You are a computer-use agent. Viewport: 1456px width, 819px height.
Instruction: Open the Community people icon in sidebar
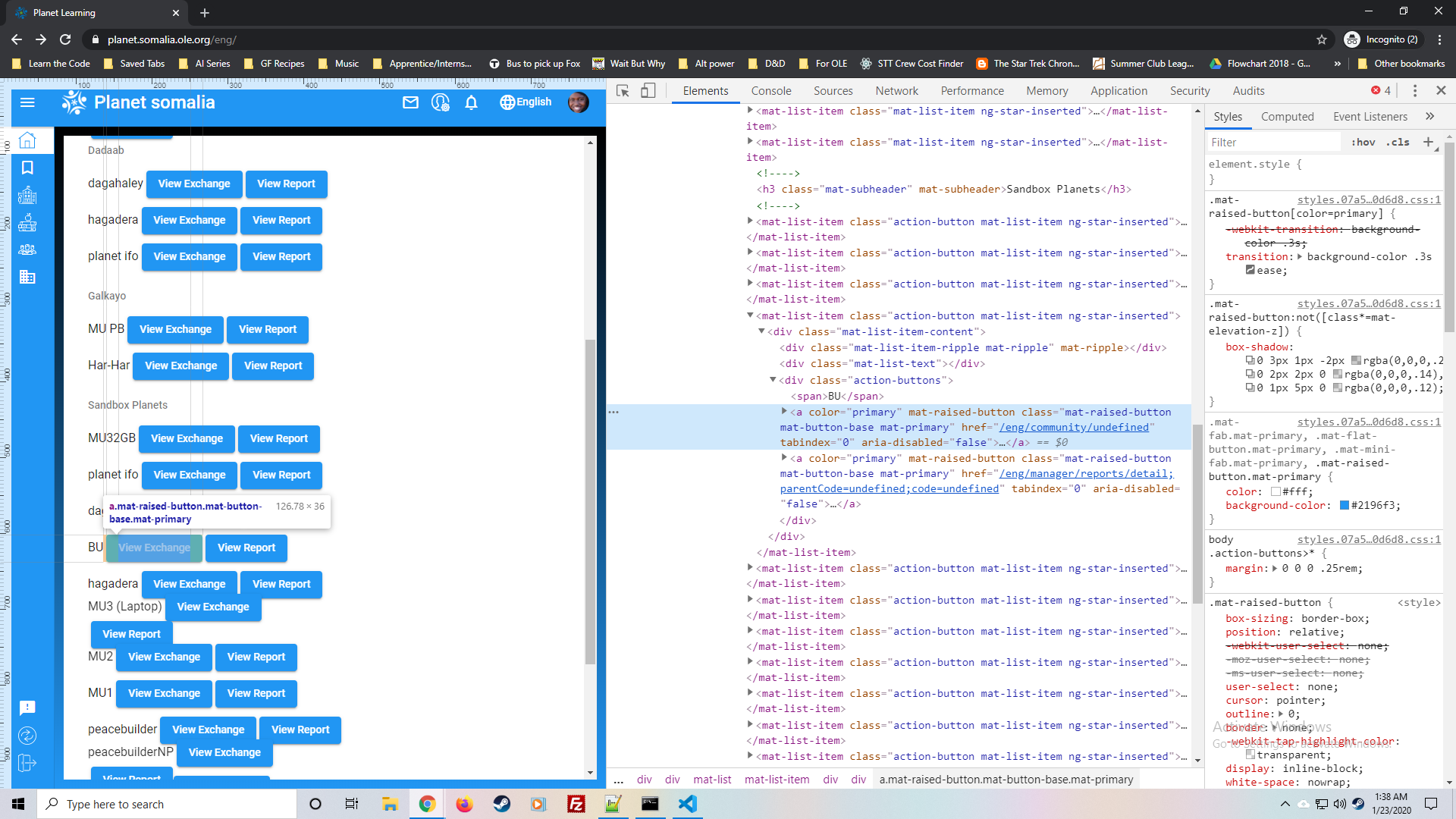[x=28, y=249]
